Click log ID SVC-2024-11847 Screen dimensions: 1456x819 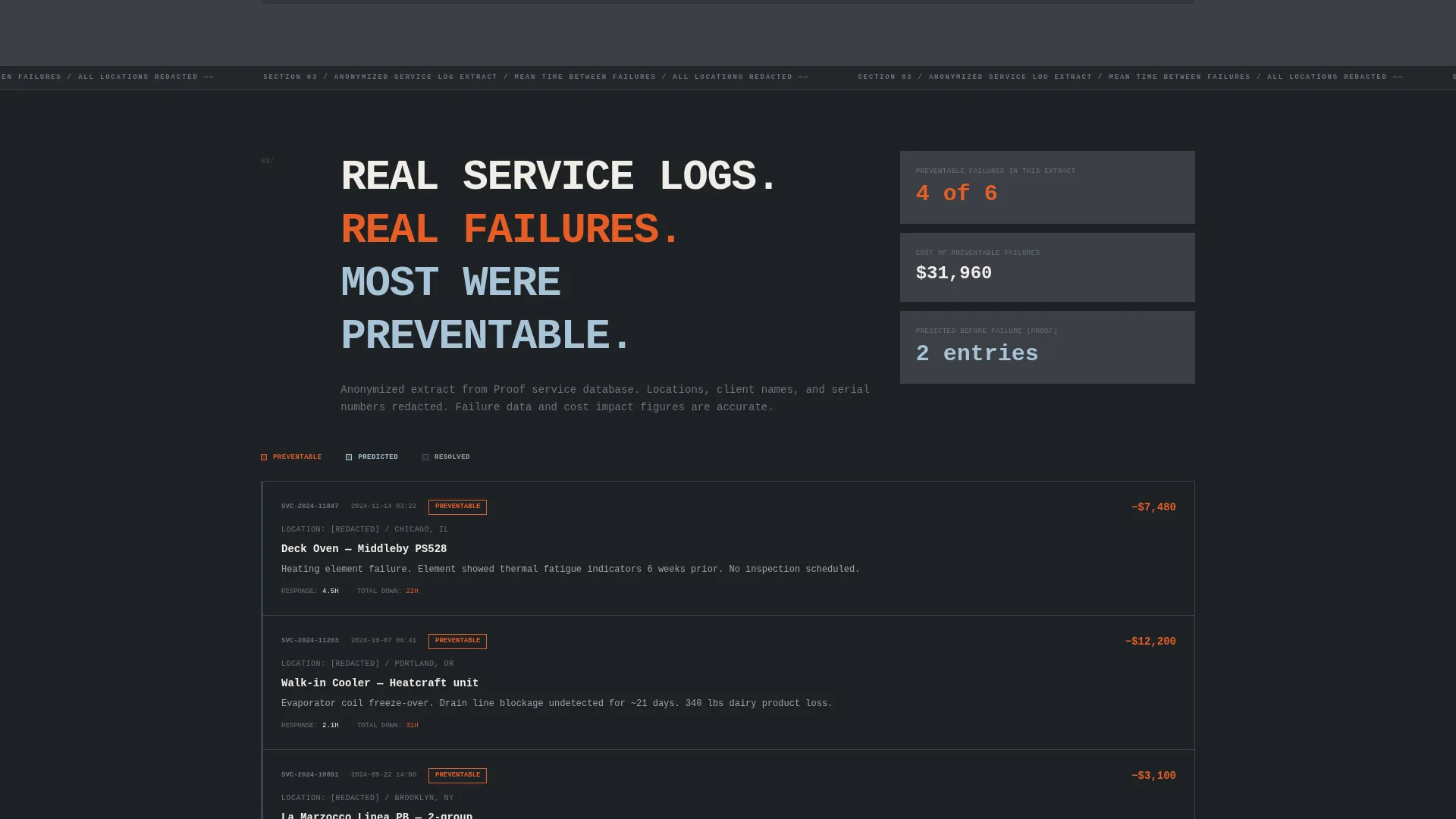tap(310, 507)
